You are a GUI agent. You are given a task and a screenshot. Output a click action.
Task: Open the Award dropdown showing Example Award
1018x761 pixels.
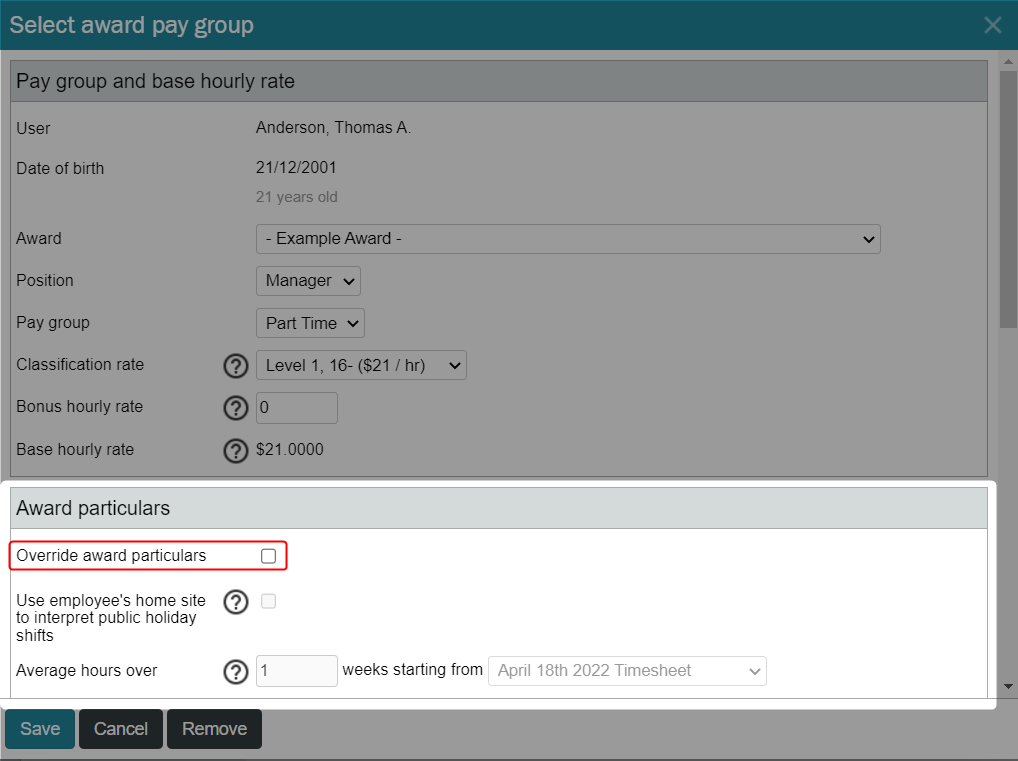568,239
